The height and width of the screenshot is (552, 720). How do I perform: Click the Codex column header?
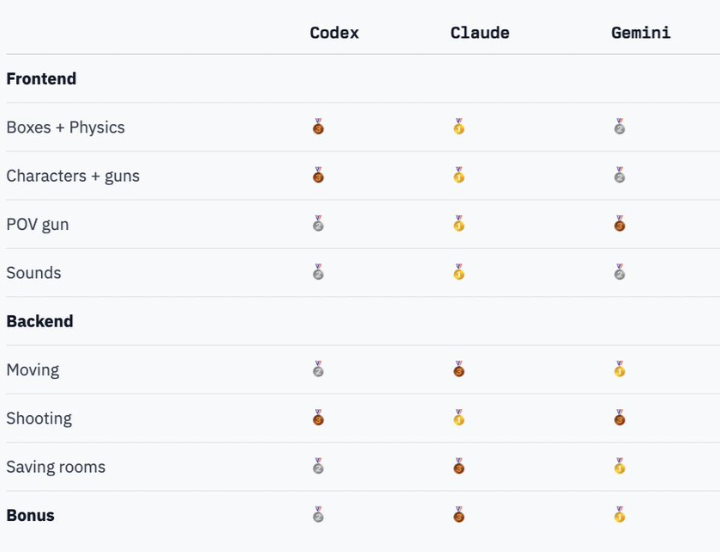334,33
